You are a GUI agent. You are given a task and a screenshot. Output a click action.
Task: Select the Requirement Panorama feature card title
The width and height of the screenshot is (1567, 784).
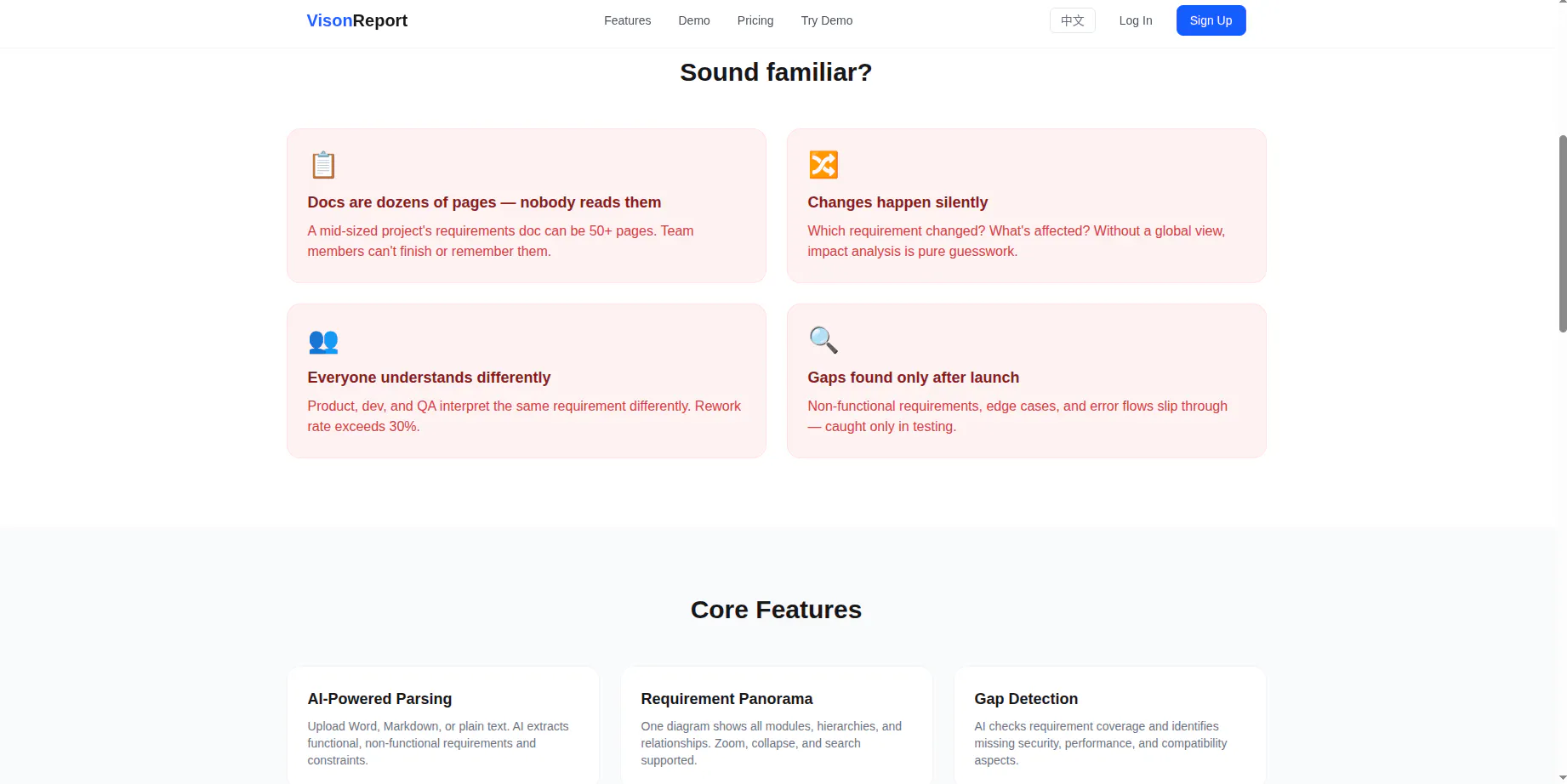pyautogui.click(x=727, y=699)
